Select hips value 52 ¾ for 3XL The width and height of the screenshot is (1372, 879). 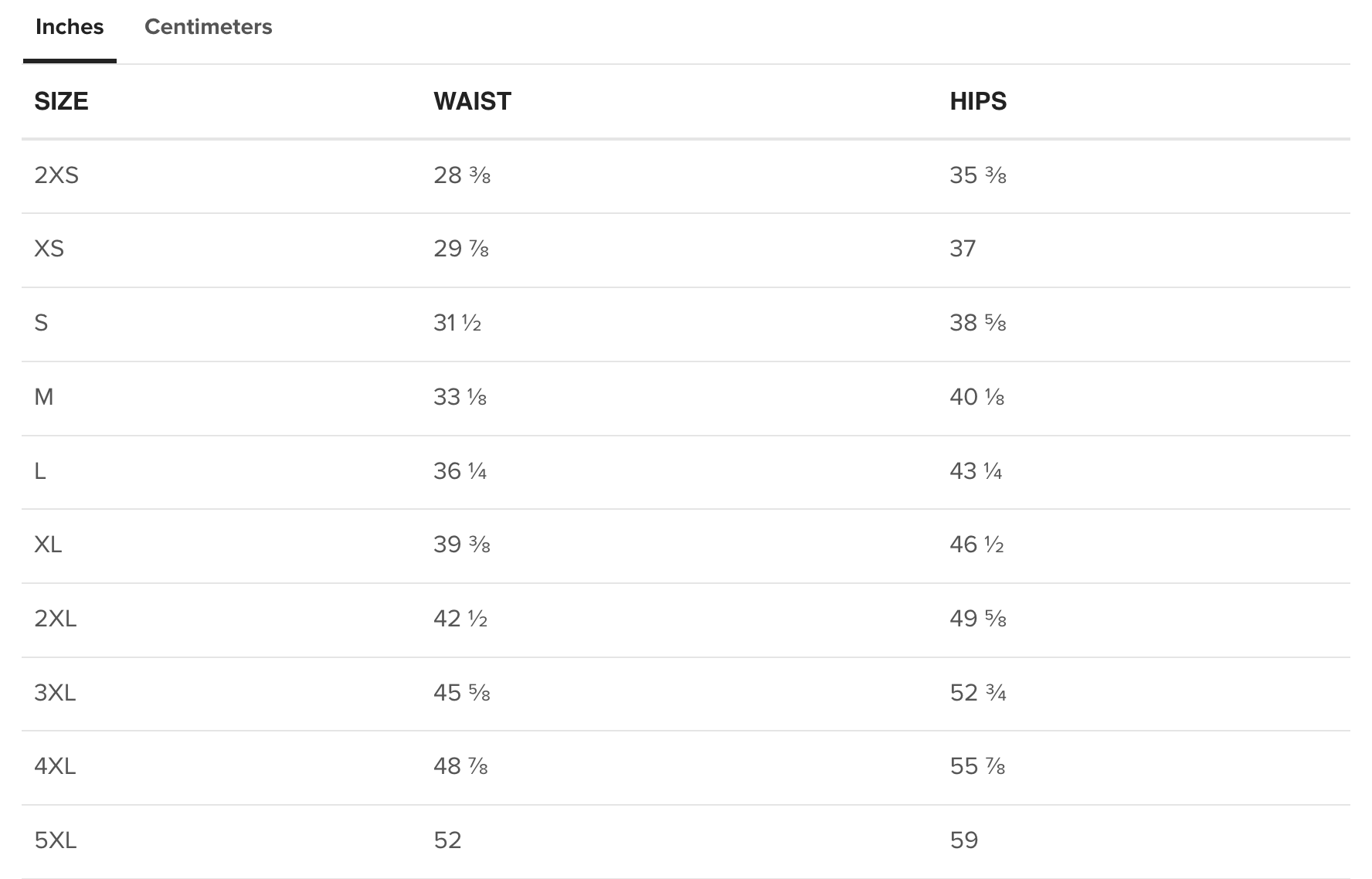click(x=977, y=693)
